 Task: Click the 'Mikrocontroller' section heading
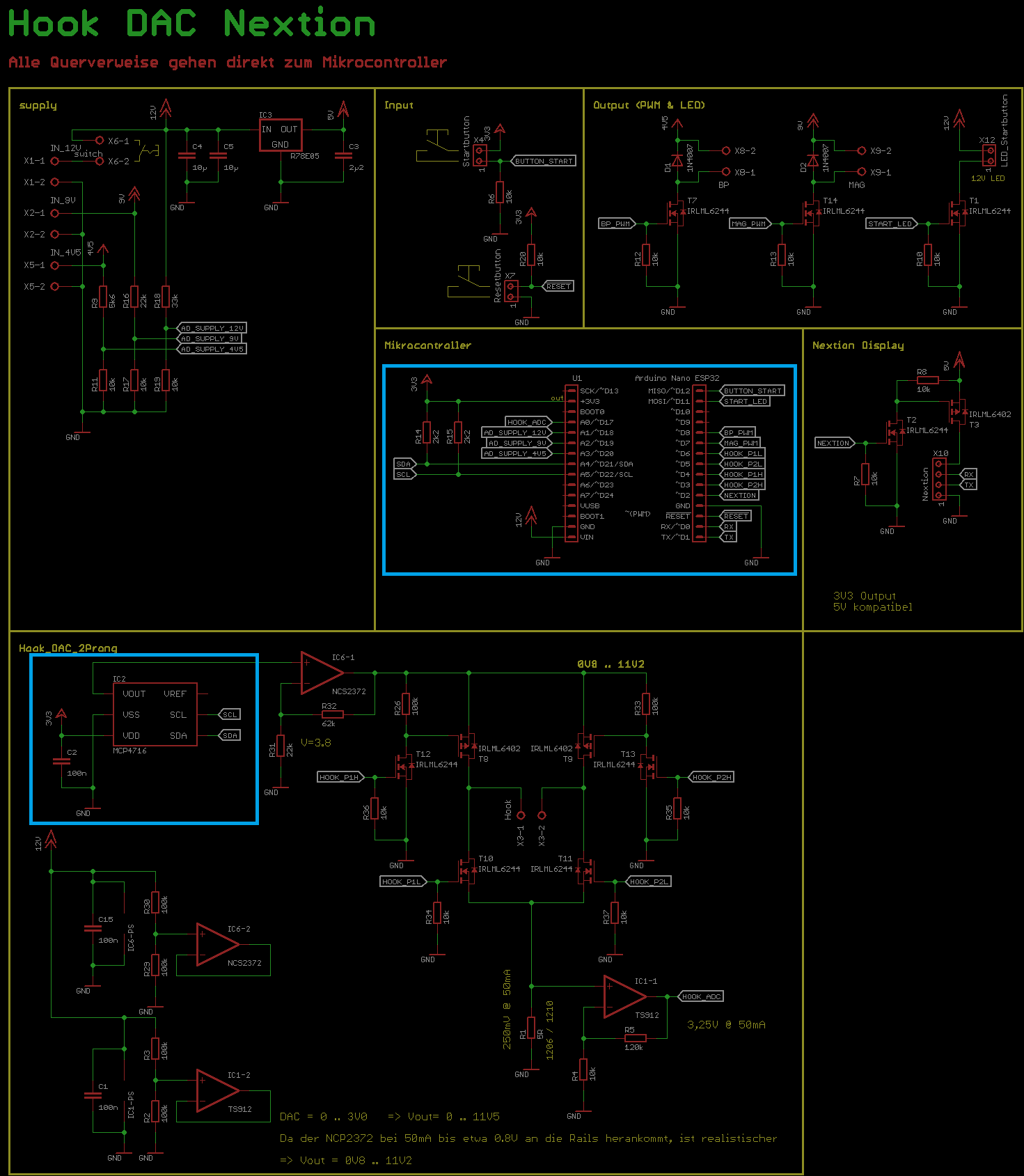427,345
